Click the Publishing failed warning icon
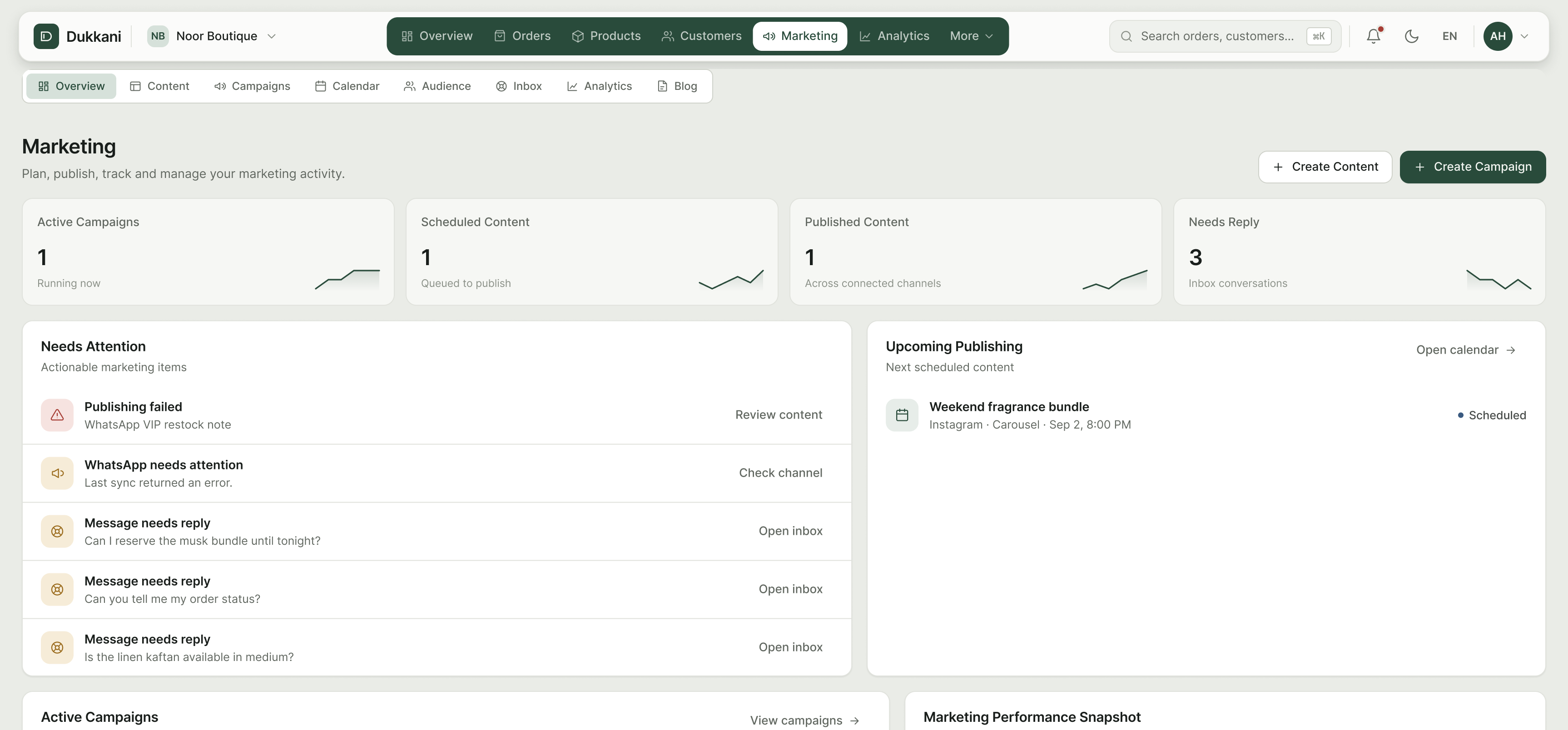The image size is (1568, 730). [x=57, y=415]
